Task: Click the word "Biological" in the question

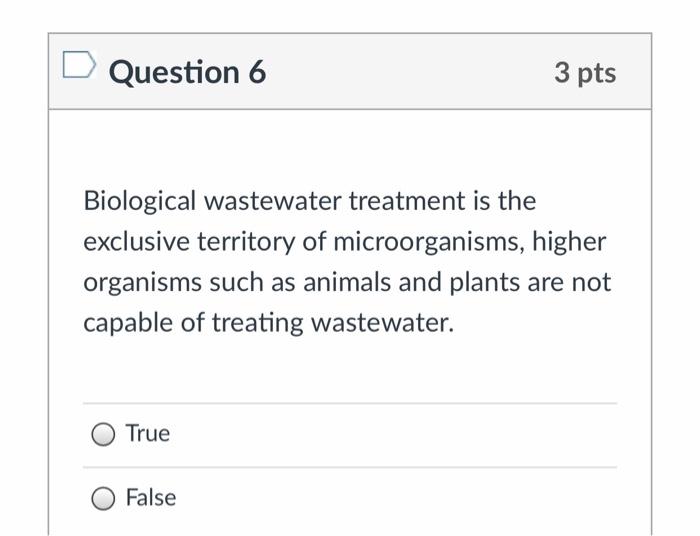Action: click(x=141, y=201)
